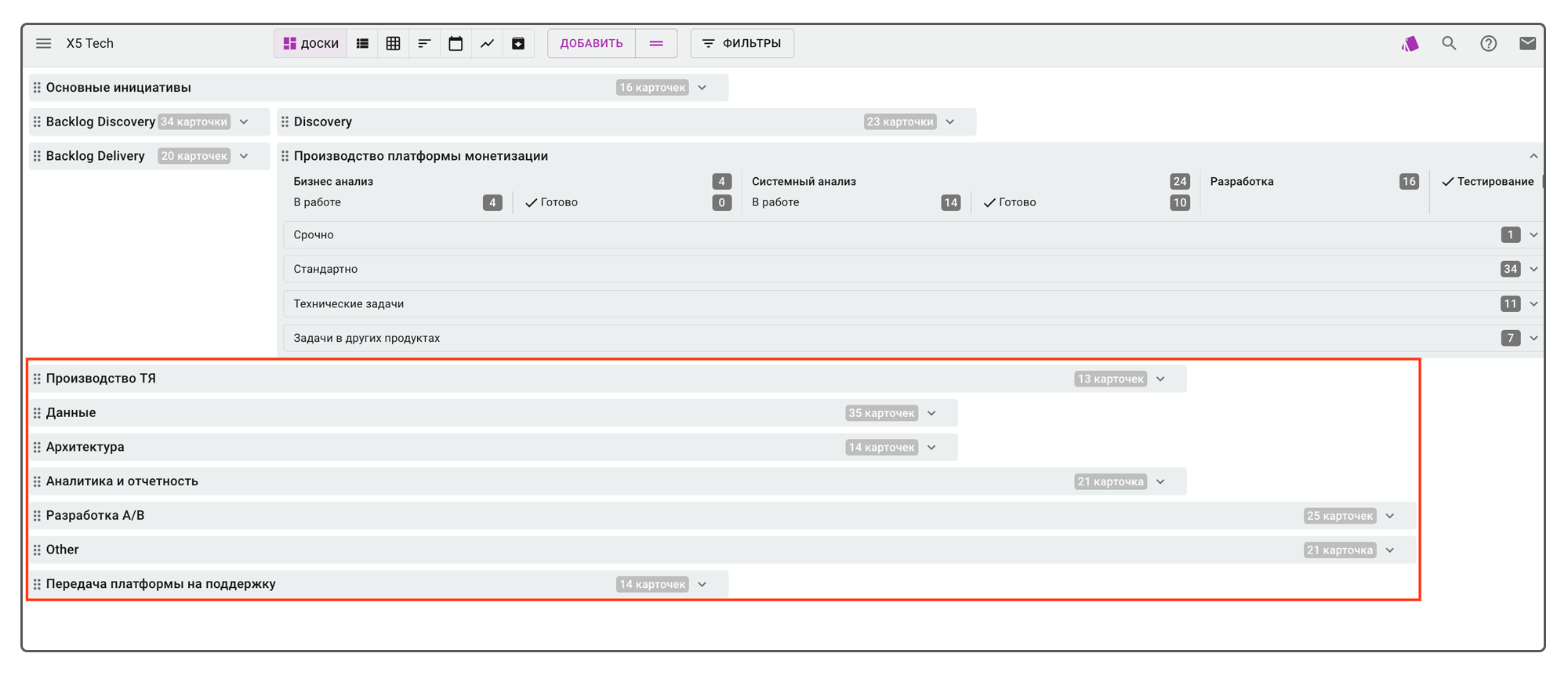The width and height of the screenshot is (1568, 675).
Task: Click the 16 карточек badge on Основные инициативы
Action: [x=652, y=88]
